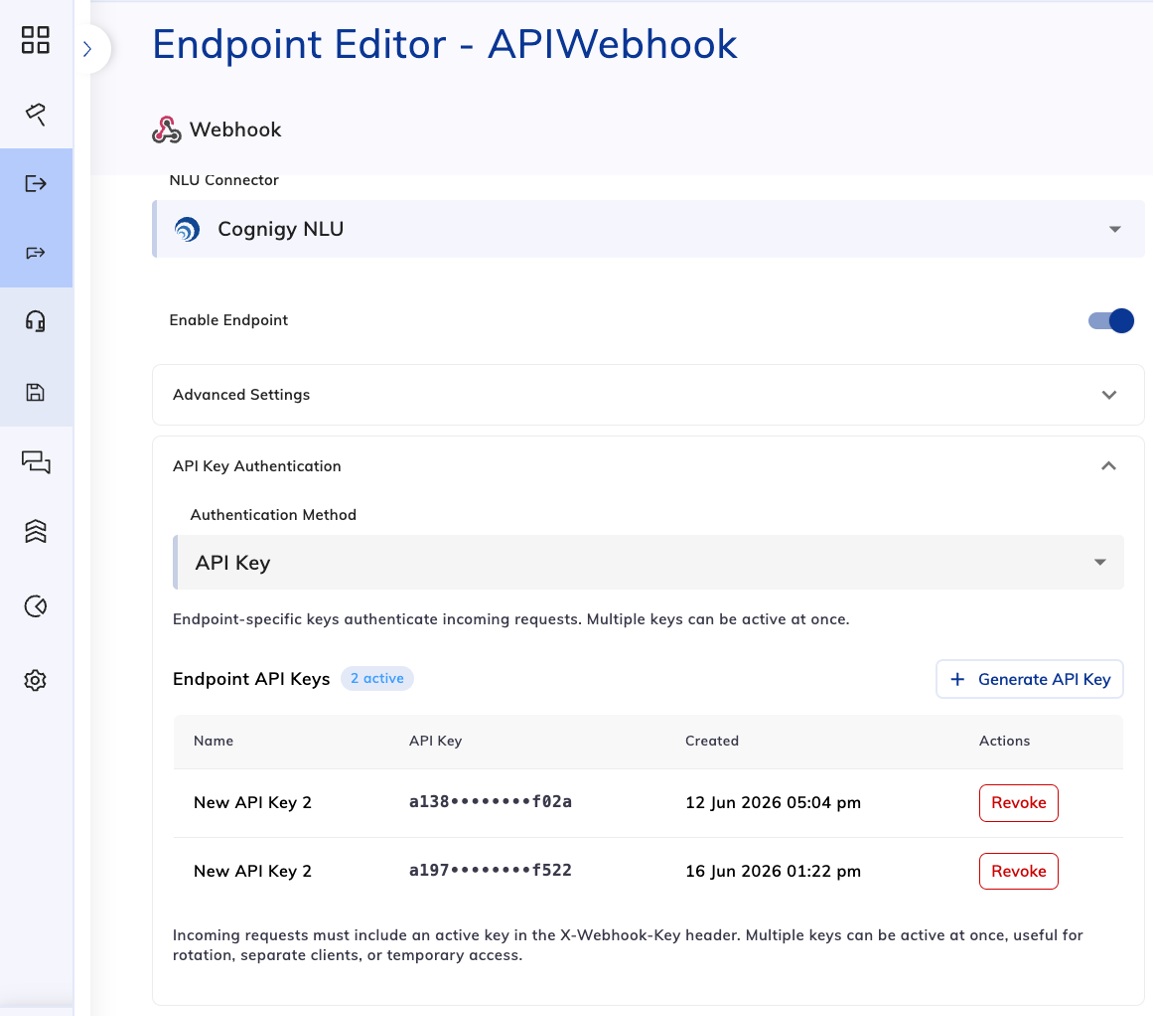
Task: Click the small secondary arrow icon in sidebar
Action: pos(35,253)
